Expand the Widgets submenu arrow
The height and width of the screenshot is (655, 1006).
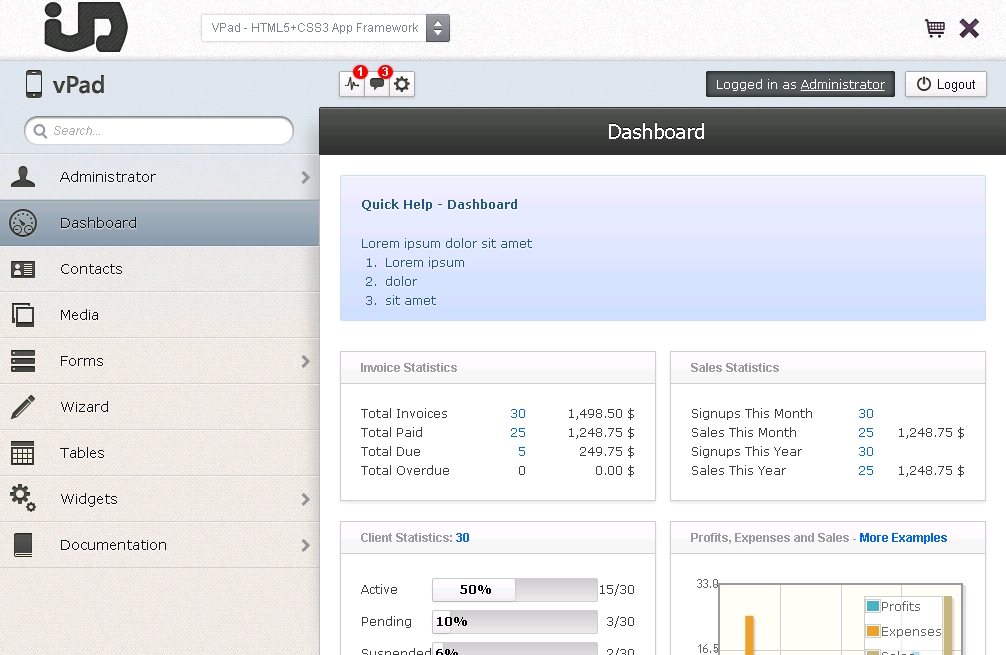(305, 499)
